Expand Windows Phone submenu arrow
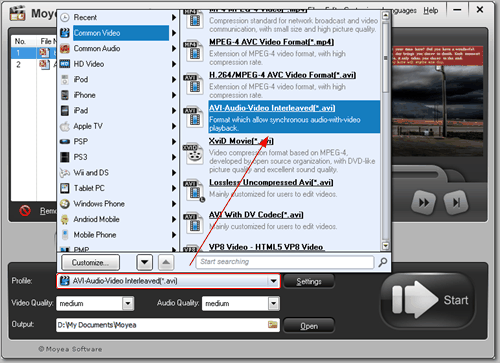500x363 pixels. pyautogui.click(x=174, y=204)
